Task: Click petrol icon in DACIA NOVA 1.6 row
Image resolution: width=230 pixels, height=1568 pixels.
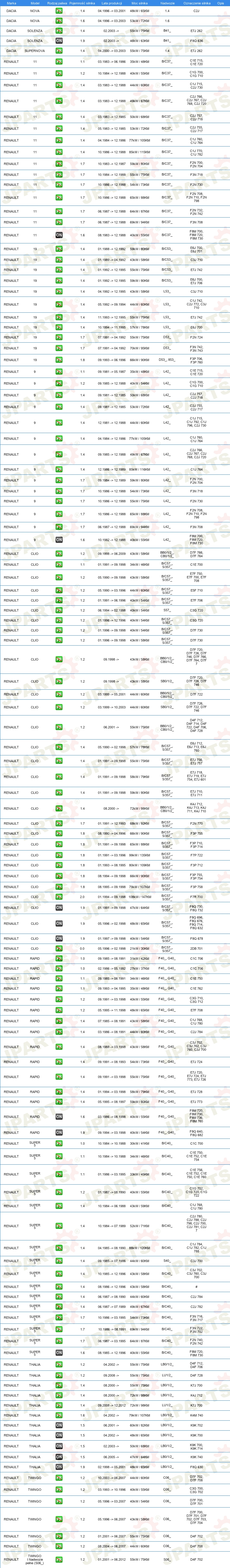Action: [x=59, y=21]
